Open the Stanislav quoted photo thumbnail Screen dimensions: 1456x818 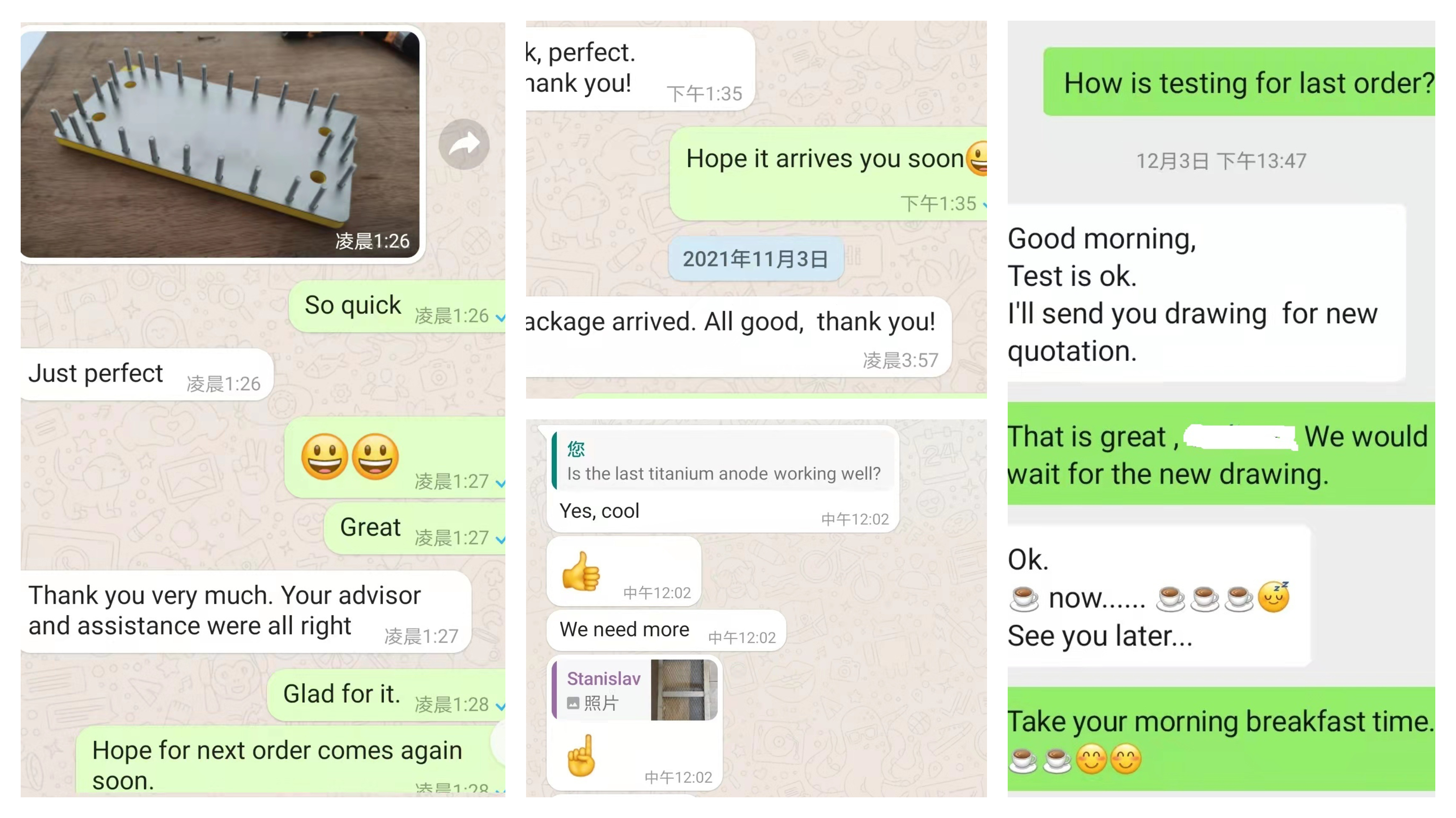(x=684, y=689)
